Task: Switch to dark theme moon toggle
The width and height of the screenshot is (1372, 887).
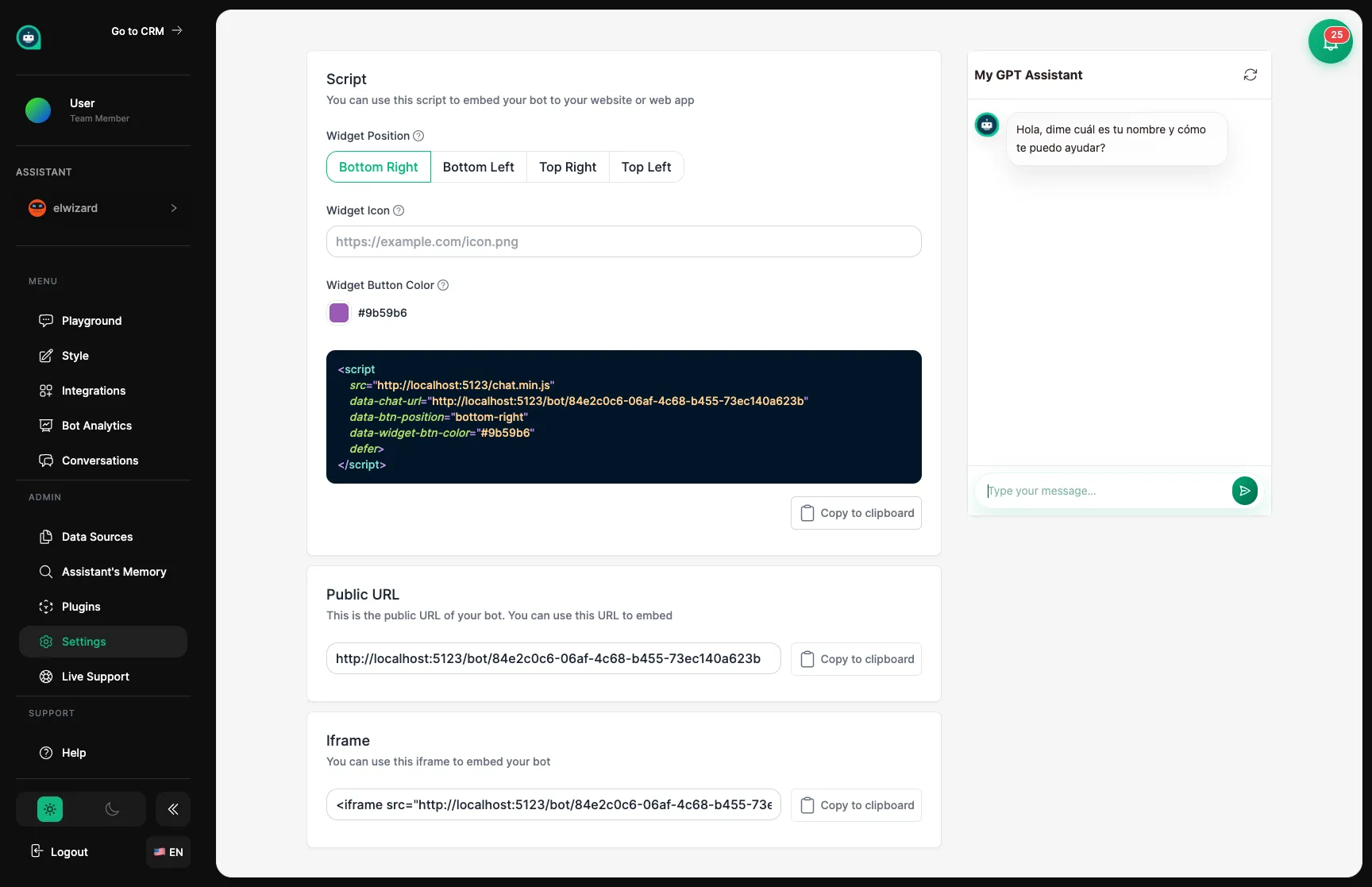Action: click(x=112, y=809)
